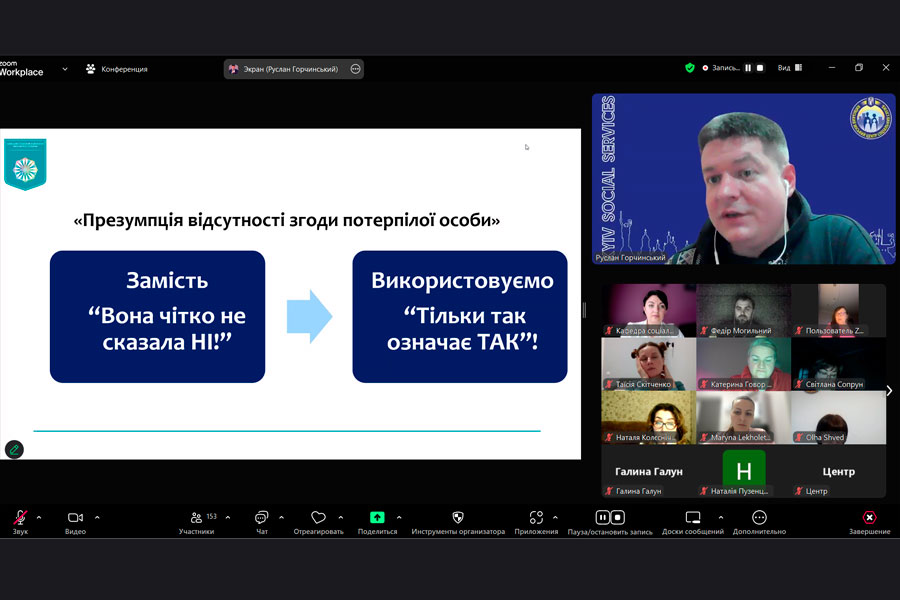The width and height of the screenshot is (900, 600).
Task: Unmute the microphone via Звук button
Action: click(20, 521)
